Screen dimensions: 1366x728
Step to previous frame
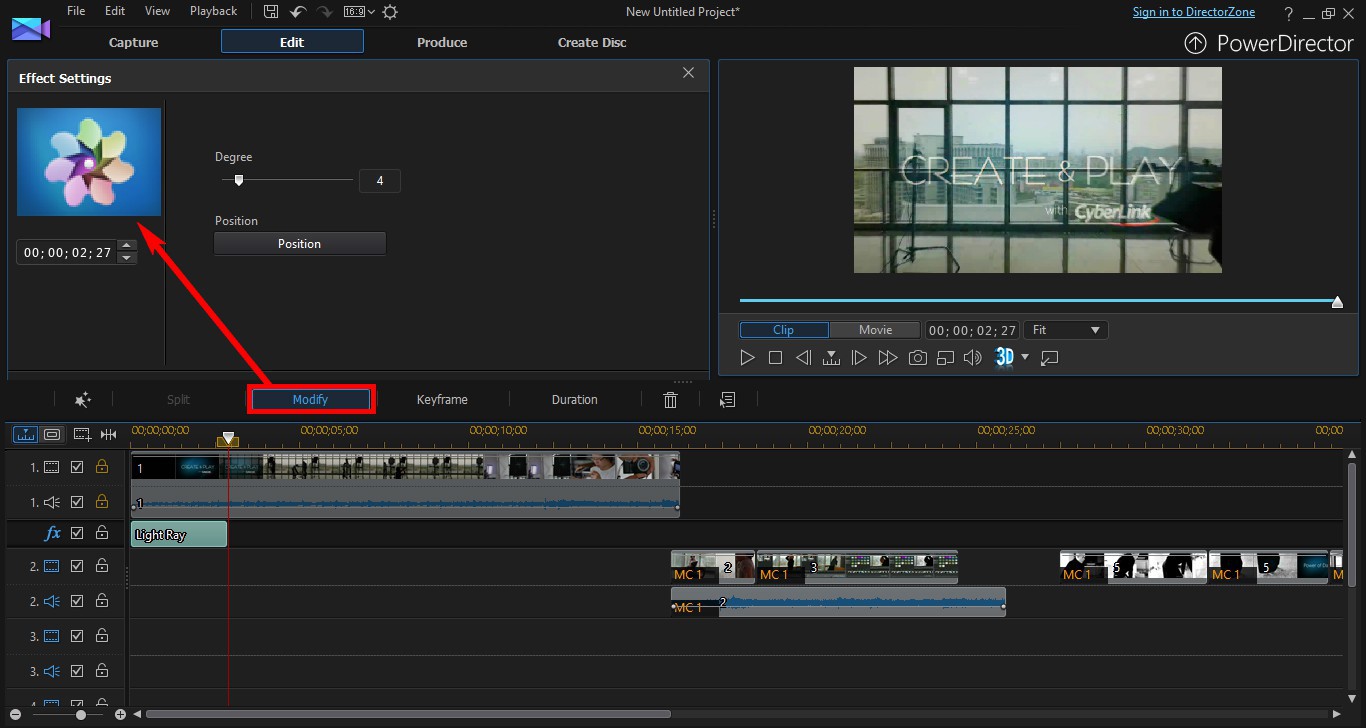pos(803,357)
